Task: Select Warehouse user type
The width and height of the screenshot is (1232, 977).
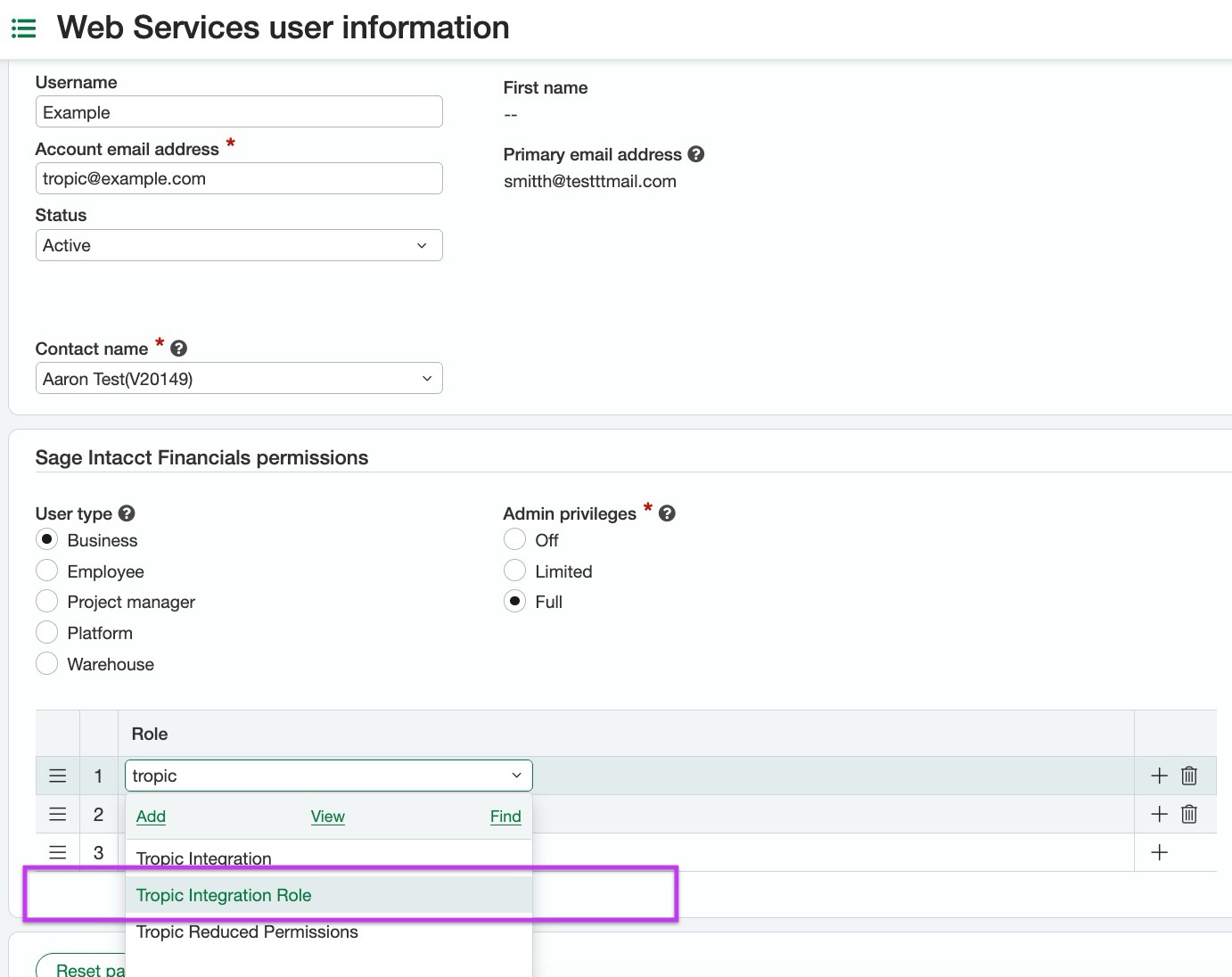Action: pyautogui.click(x=46, y=663)
